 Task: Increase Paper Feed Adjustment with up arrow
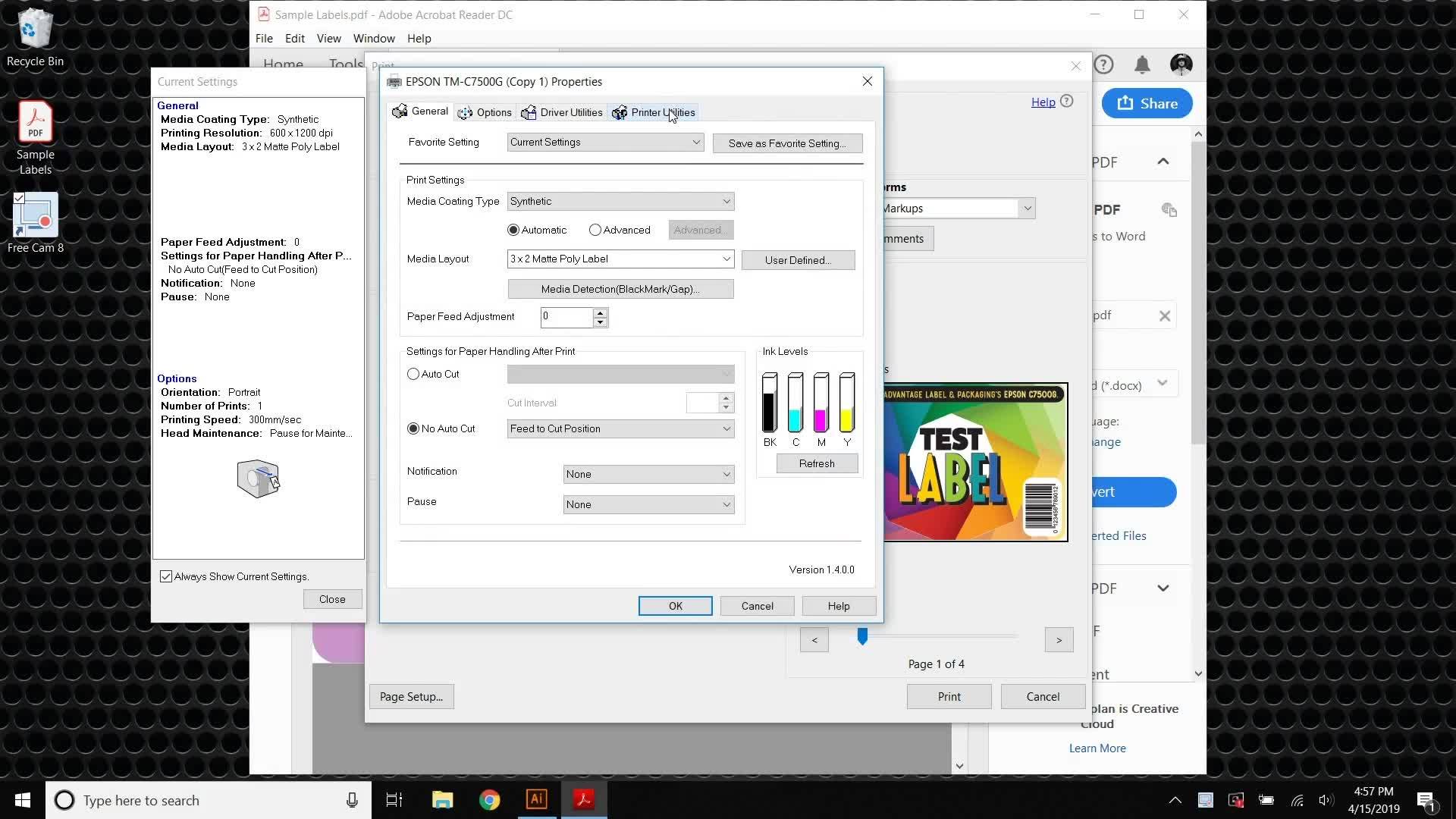pos(600,312)
